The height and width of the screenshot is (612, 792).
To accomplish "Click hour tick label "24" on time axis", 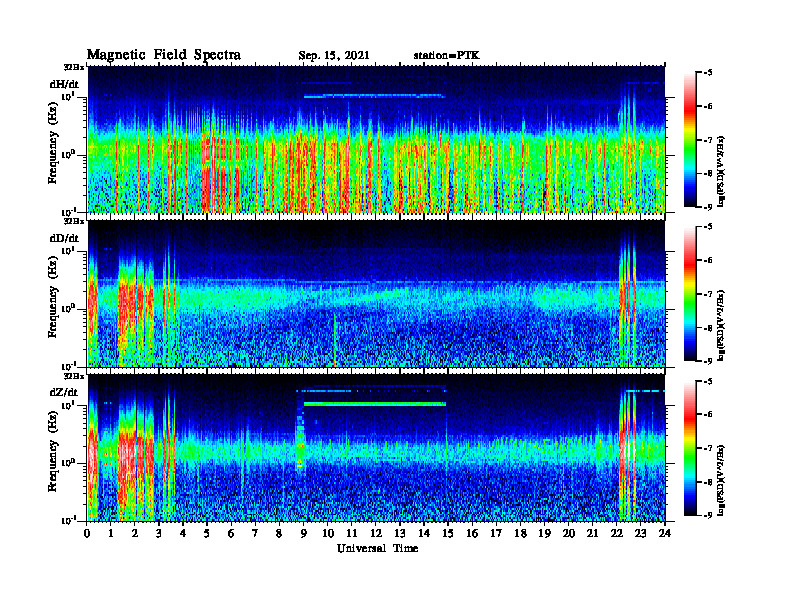I will [x=665, y=534].
